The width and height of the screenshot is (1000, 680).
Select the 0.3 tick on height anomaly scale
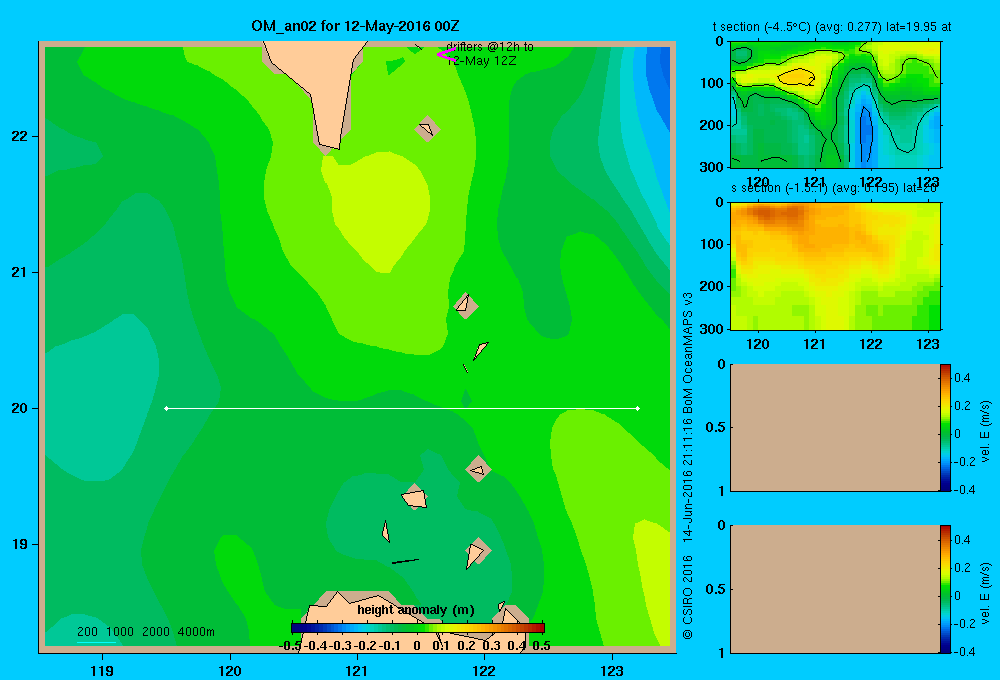(492, 646)
